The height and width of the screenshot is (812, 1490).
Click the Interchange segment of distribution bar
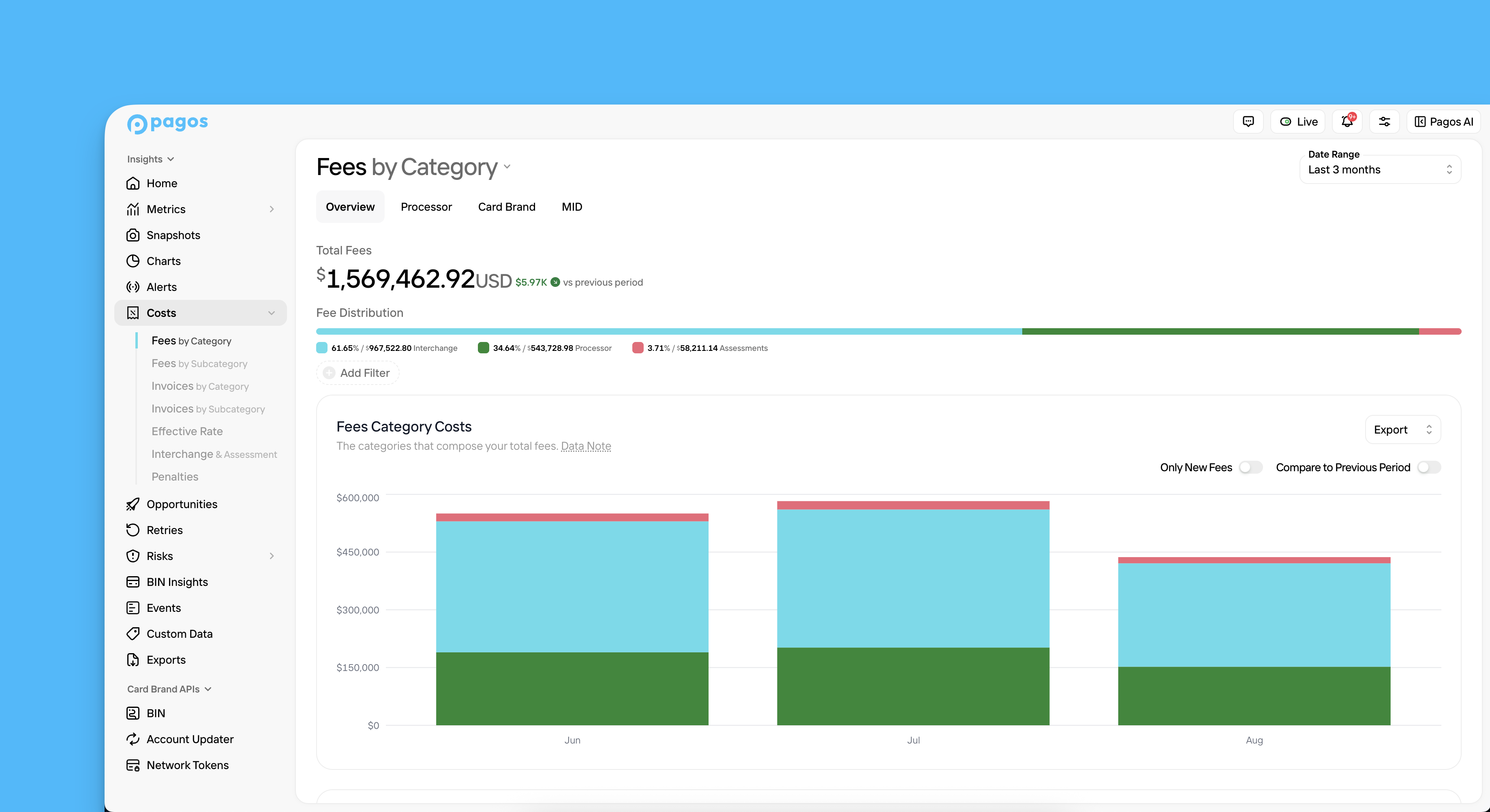point(669,331)
